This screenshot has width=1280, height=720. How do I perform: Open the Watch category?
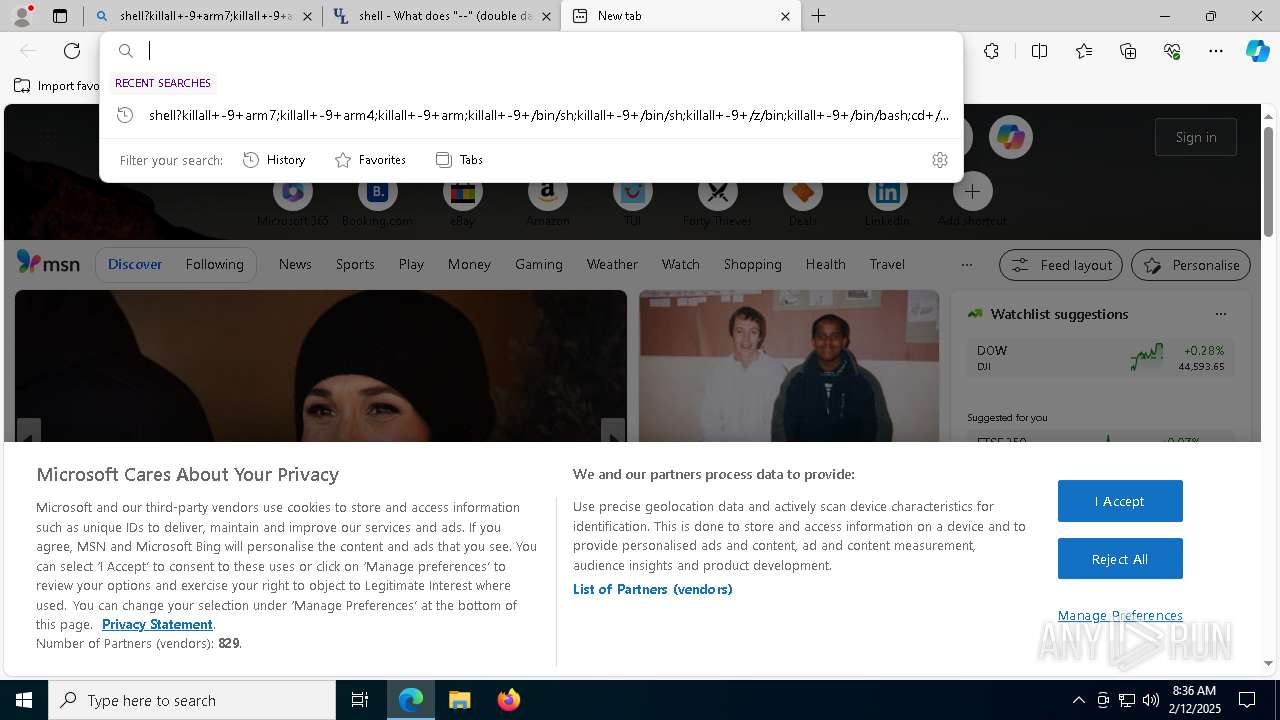point(681,264)
